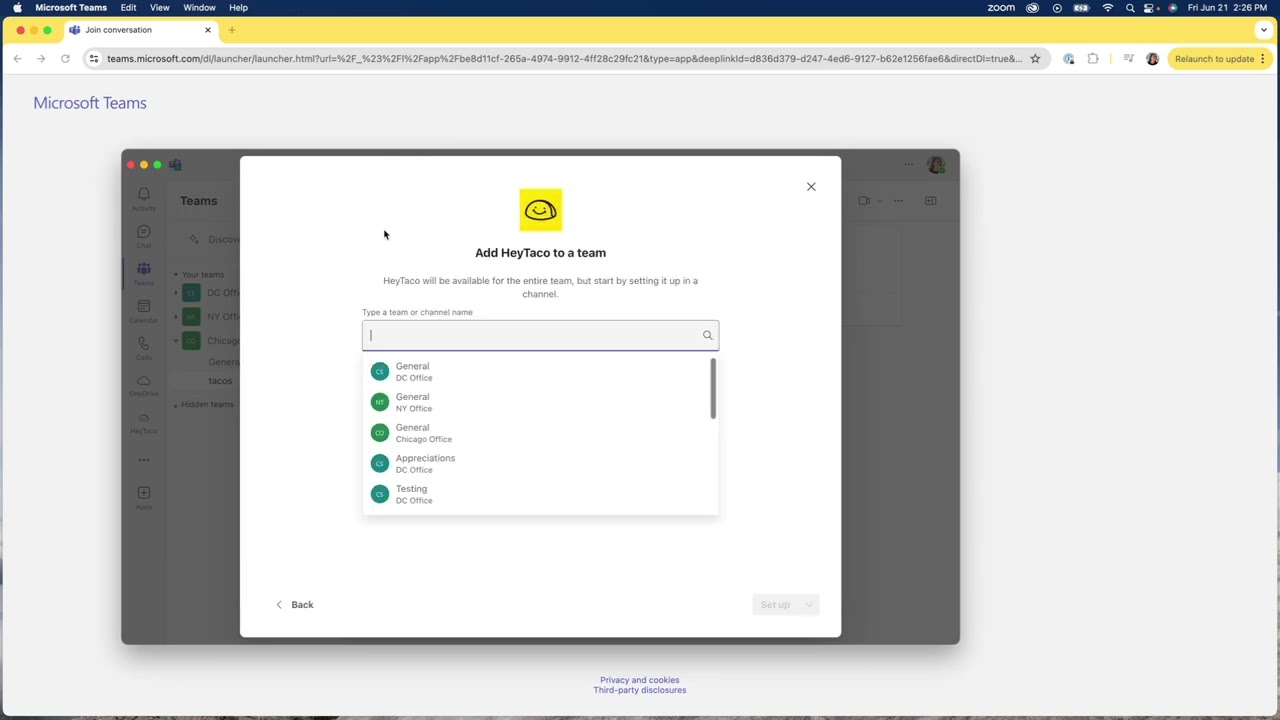Open HeyTaco app in the Teams sidebar
1280x720 pixels.
coord(144,423)
